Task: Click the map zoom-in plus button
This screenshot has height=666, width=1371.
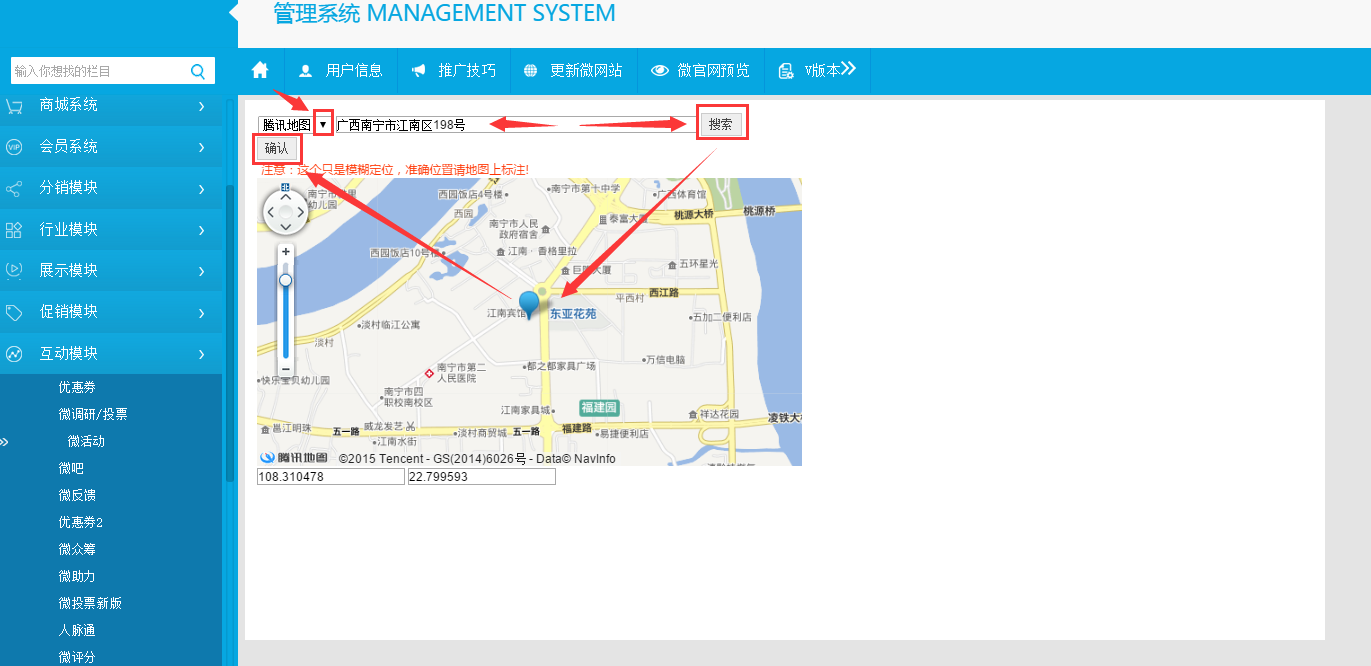Action: [286, 252]
